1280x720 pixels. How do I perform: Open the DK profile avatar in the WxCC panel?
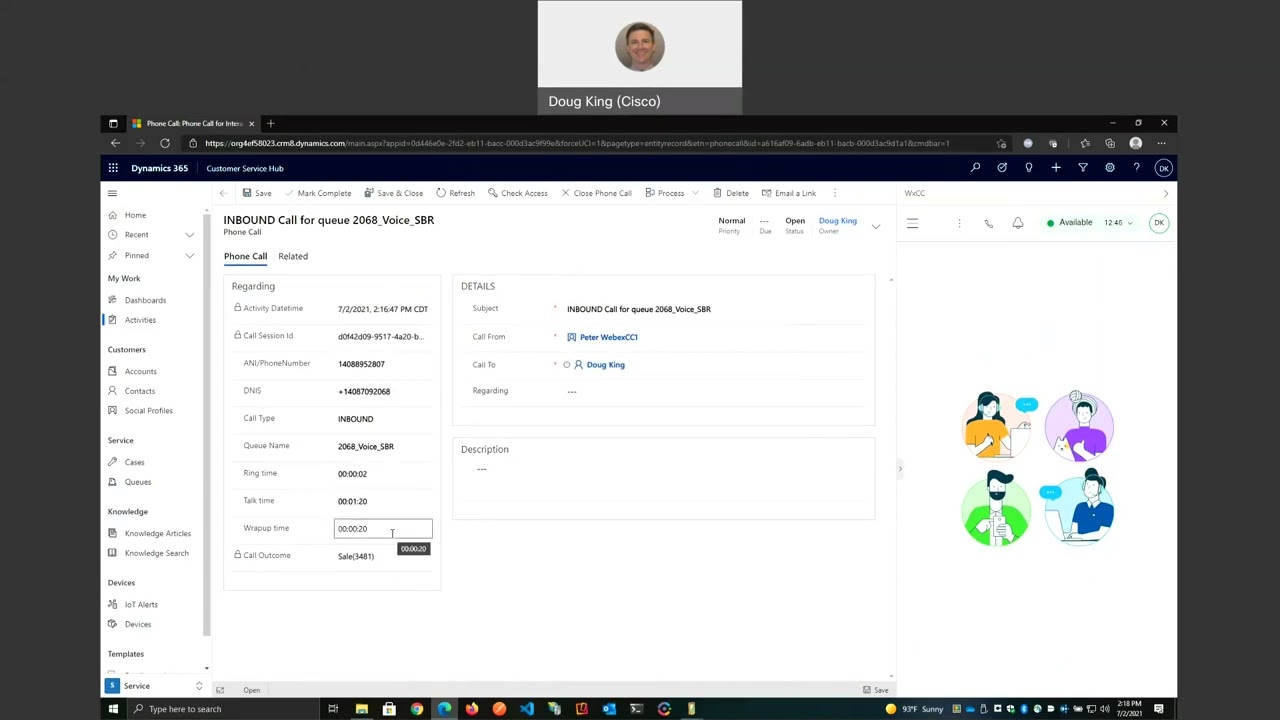pyautogui.click(x=1159, y=223)
